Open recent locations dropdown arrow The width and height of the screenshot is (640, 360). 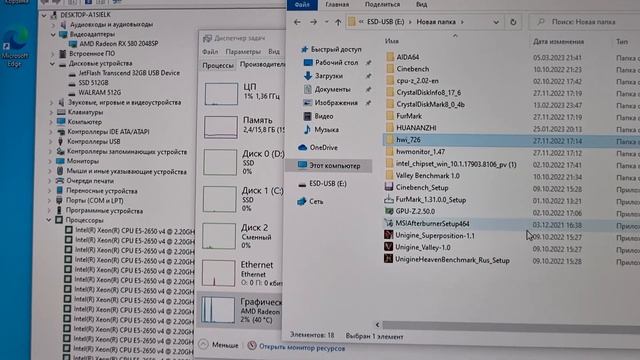[x=327, y=22]
